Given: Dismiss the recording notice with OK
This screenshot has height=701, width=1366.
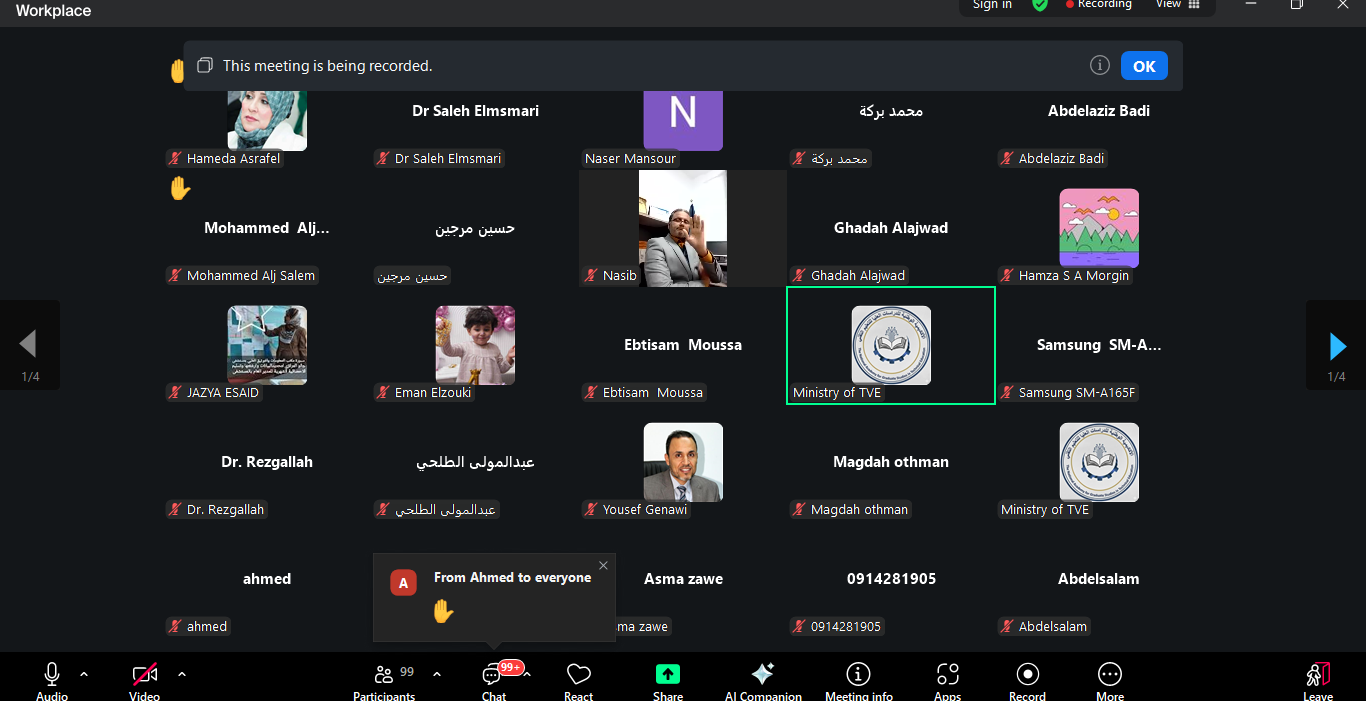Looking at the screenshot, I should click(x=1143, y=65).
